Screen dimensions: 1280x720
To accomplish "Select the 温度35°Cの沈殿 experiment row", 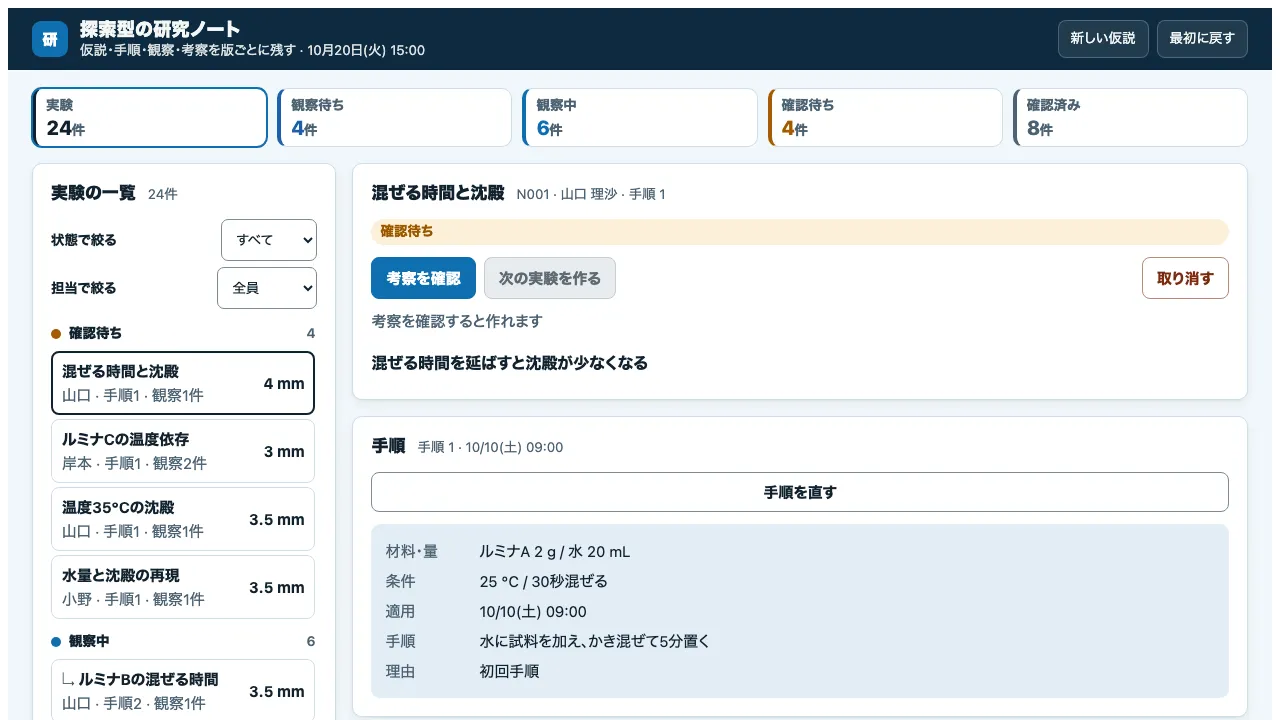I will [x=183, y=519].
